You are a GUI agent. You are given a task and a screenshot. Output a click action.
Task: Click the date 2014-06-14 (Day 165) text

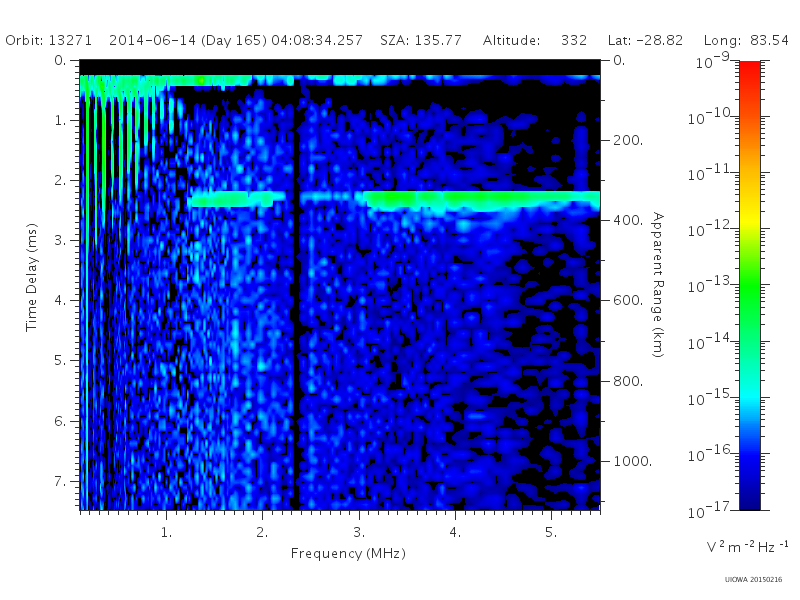coord(188,40)
